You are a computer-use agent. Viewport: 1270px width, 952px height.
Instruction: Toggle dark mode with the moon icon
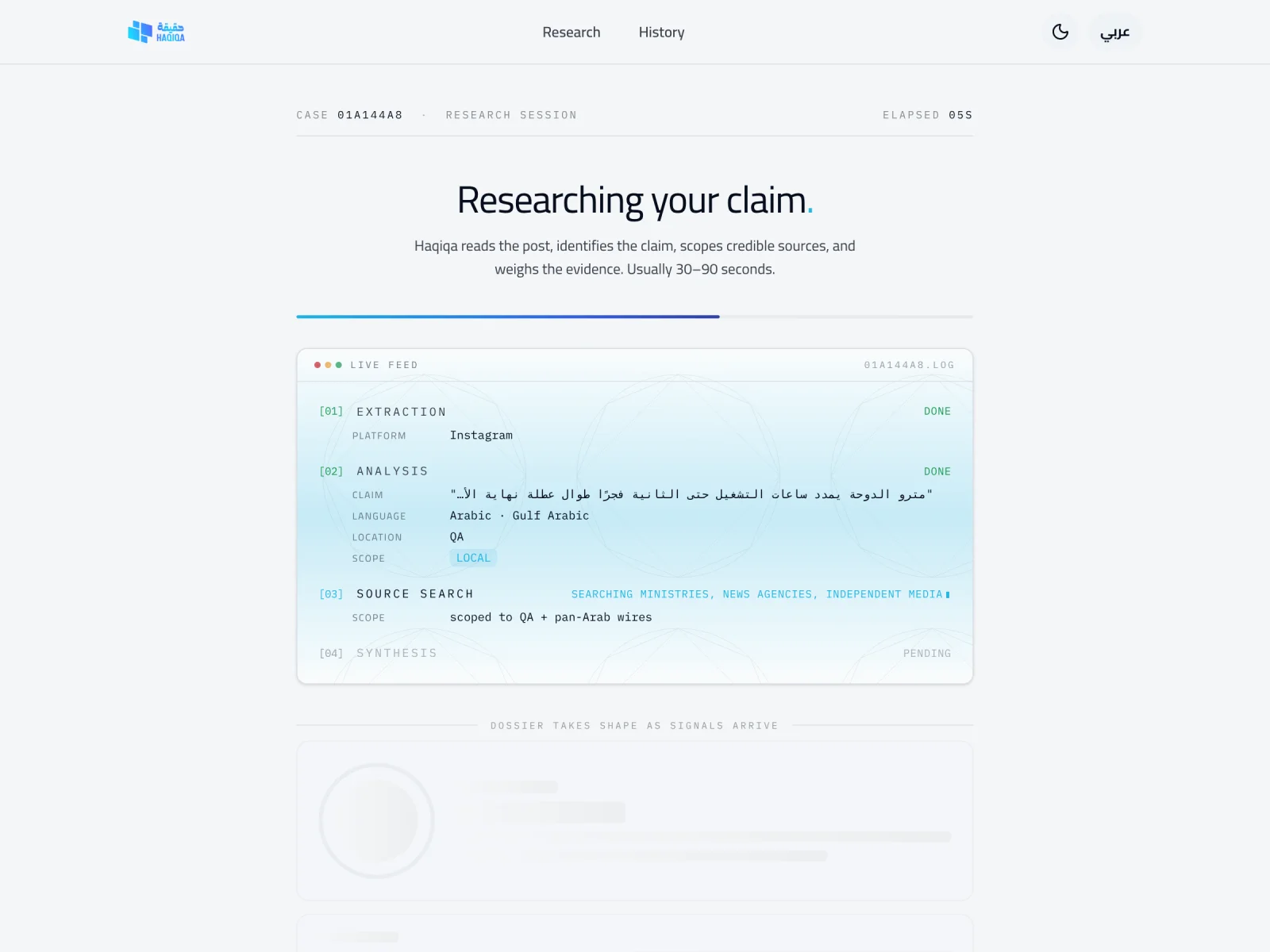tap(1060, 32)
